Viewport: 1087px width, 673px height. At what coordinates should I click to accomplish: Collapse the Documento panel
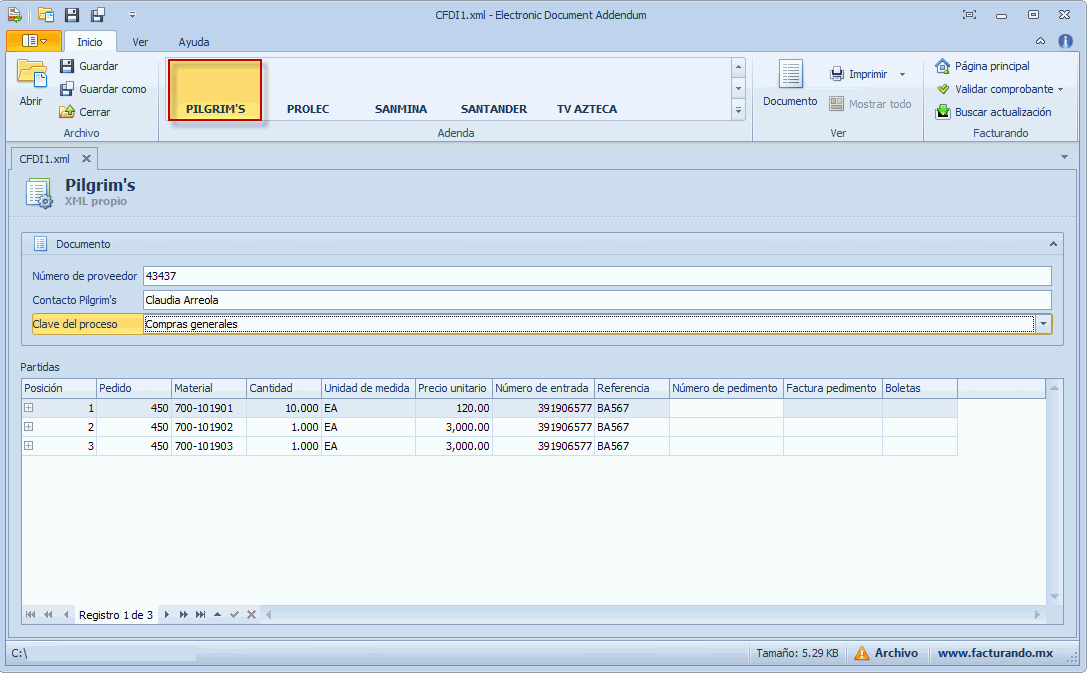click(1053, 244)
